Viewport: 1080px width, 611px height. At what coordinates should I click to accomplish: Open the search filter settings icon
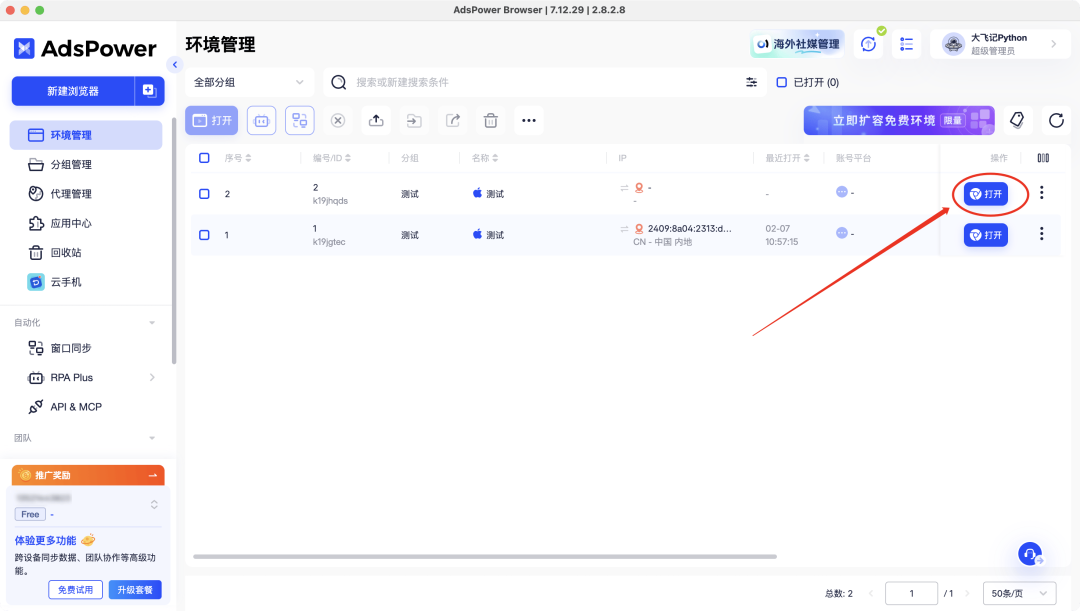tap(751, 82)
